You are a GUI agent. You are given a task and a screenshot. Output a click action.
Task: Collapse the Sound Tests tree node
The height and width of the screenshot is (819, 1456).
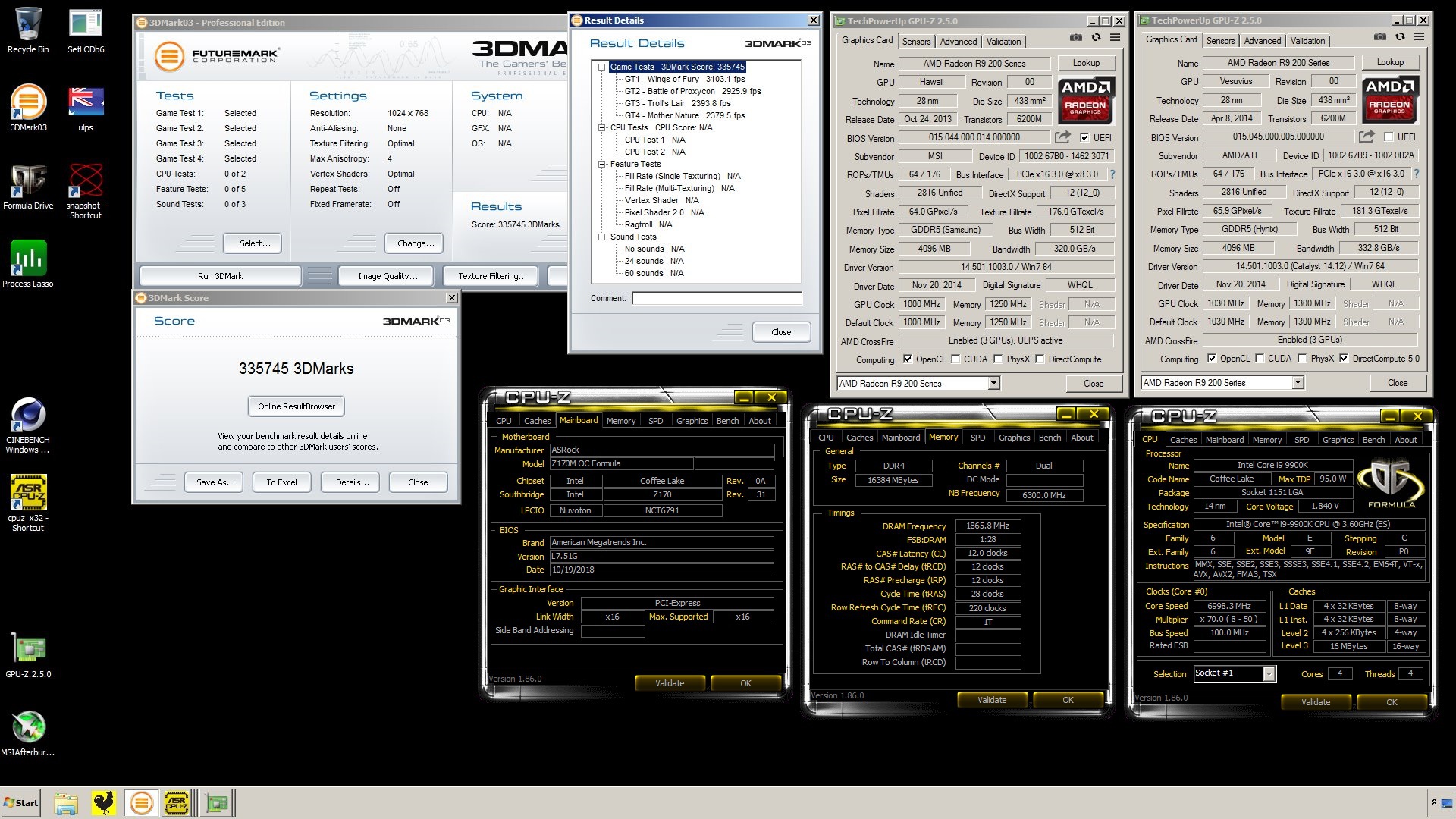pyautogui.click(x=602, y=237)
